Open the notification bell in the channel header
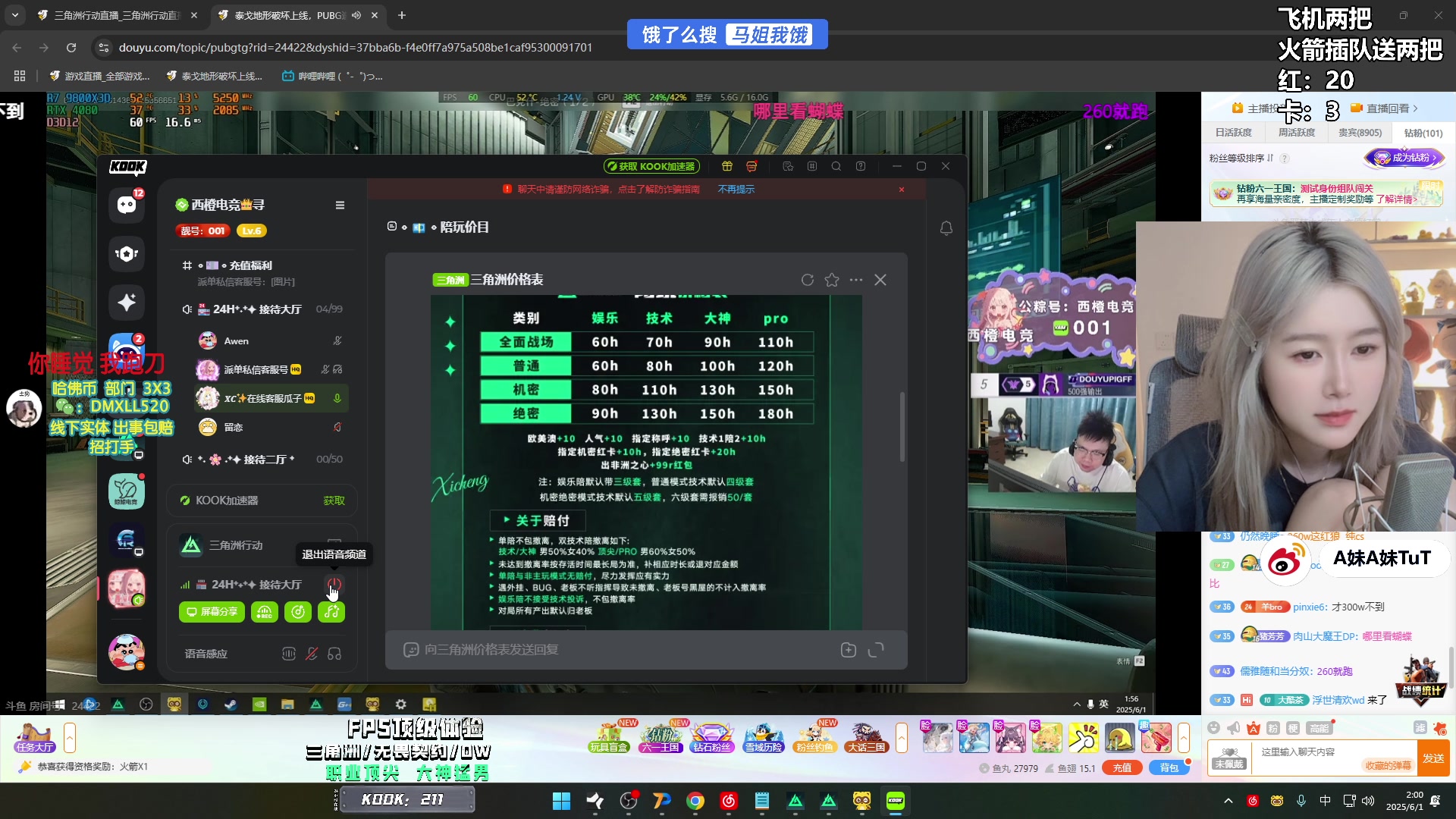The width and height of the screenshot is (1456, 819). 946,227
